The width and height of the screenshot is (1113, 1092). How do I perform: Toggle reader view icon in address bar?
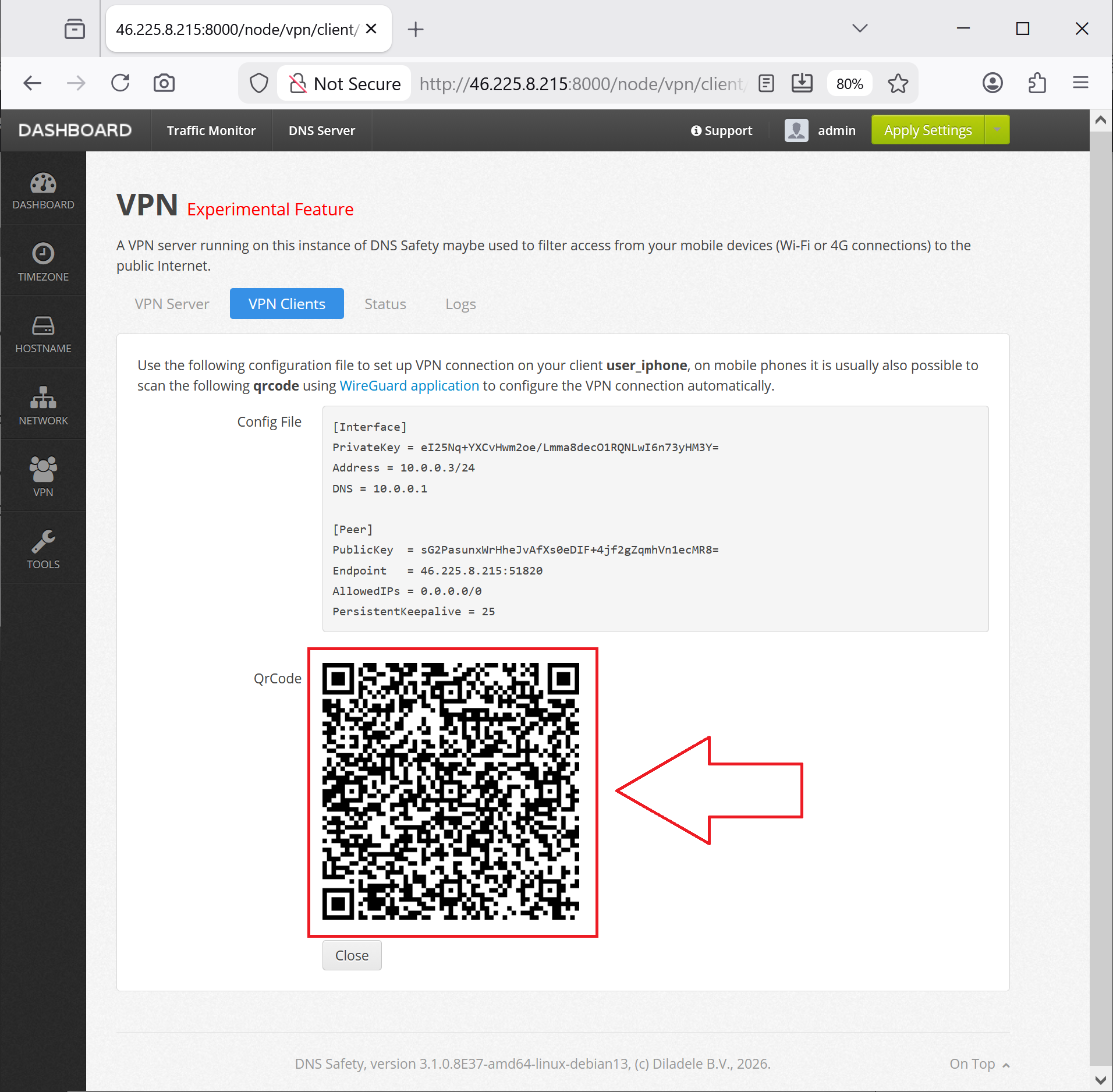tap(767, 83)
